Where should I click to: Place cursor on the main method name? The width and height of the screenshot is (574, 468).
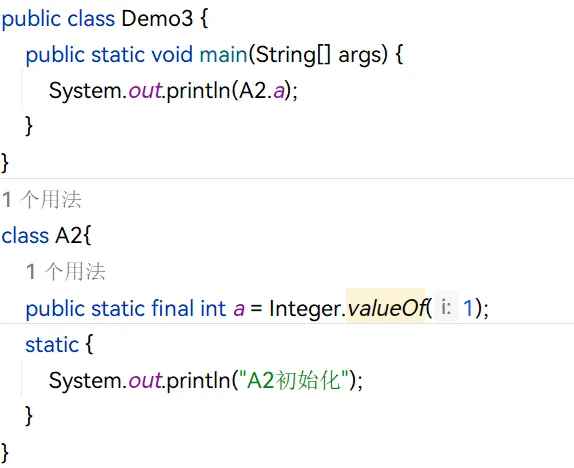pos(224,55)
